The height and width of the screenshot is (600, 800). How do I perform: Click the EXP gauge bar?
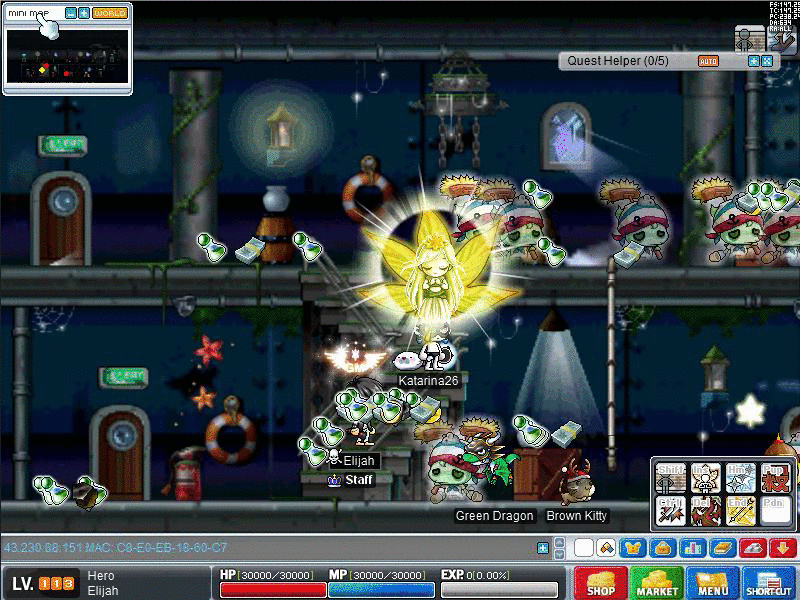tap(499, 590)
